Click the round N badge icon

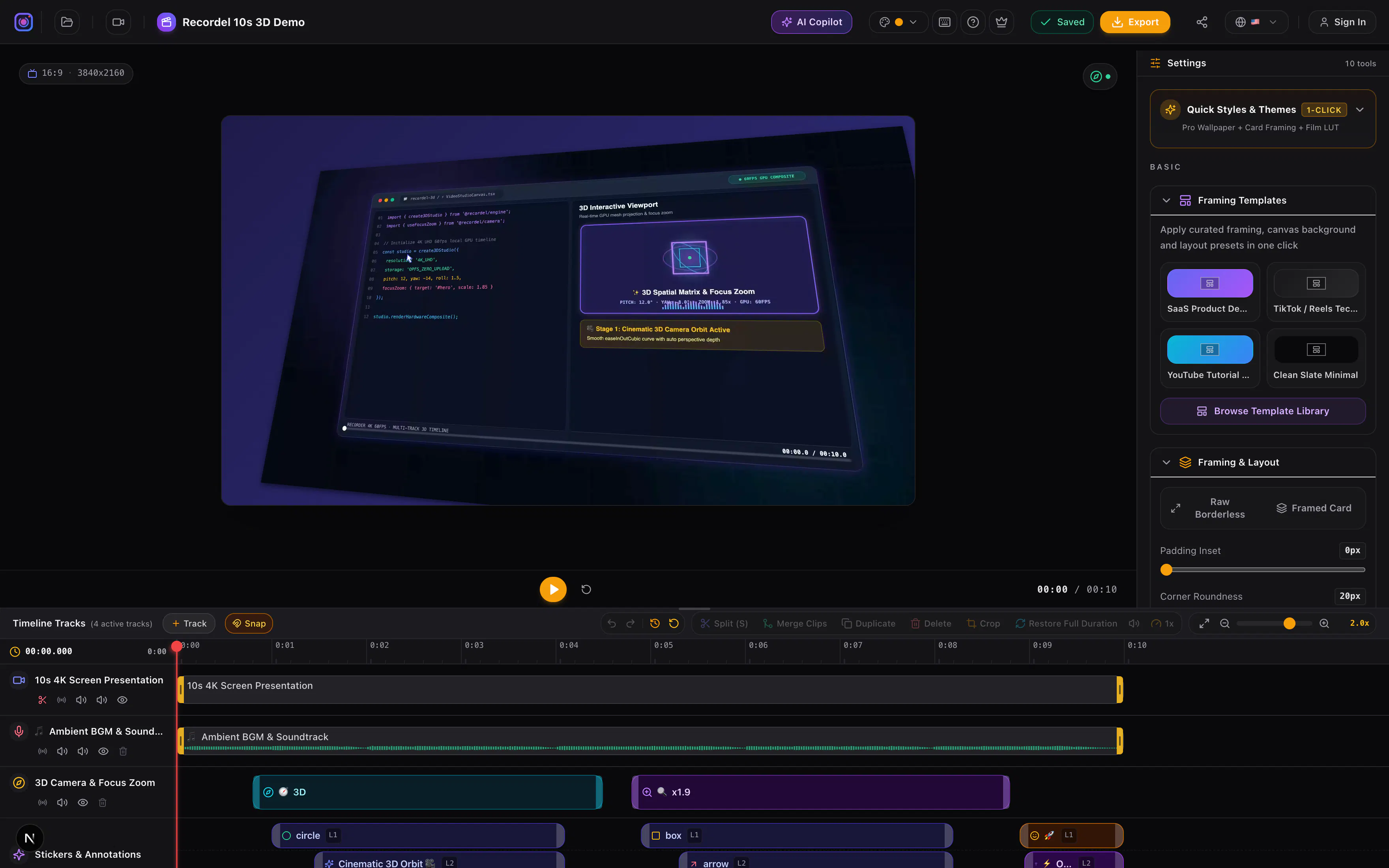(30, 838)
